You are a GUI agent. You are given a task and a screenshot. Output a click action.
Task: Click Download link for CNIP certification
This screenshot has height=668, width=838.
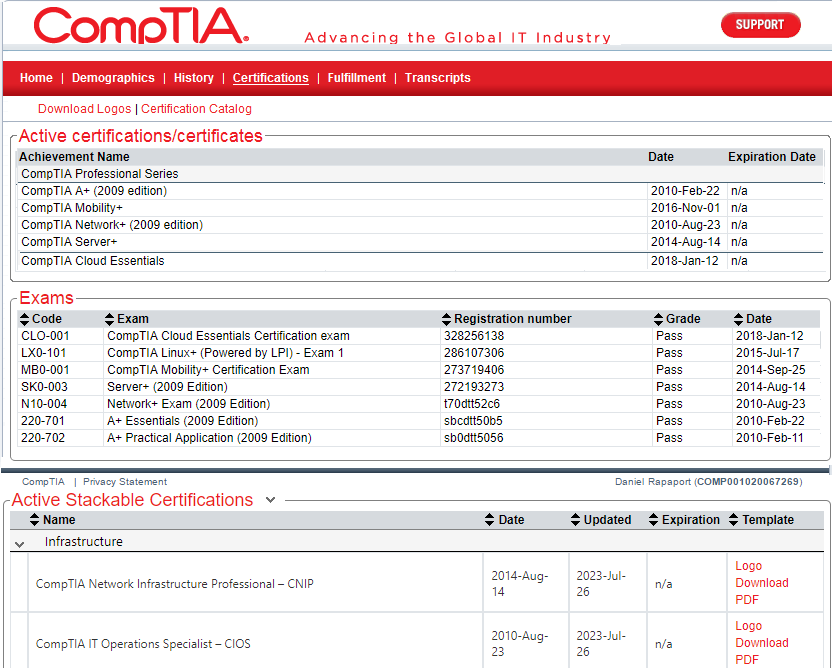(x=762, y=583)
